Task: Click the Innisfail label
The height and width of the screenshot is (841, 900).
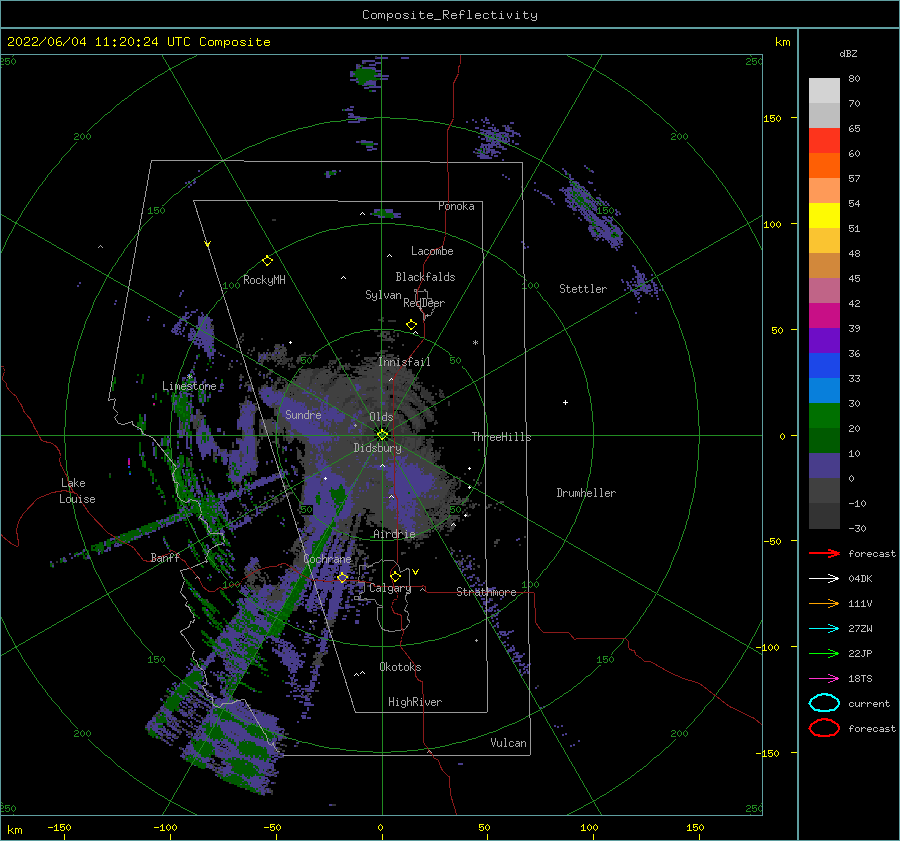Action: 404,362
